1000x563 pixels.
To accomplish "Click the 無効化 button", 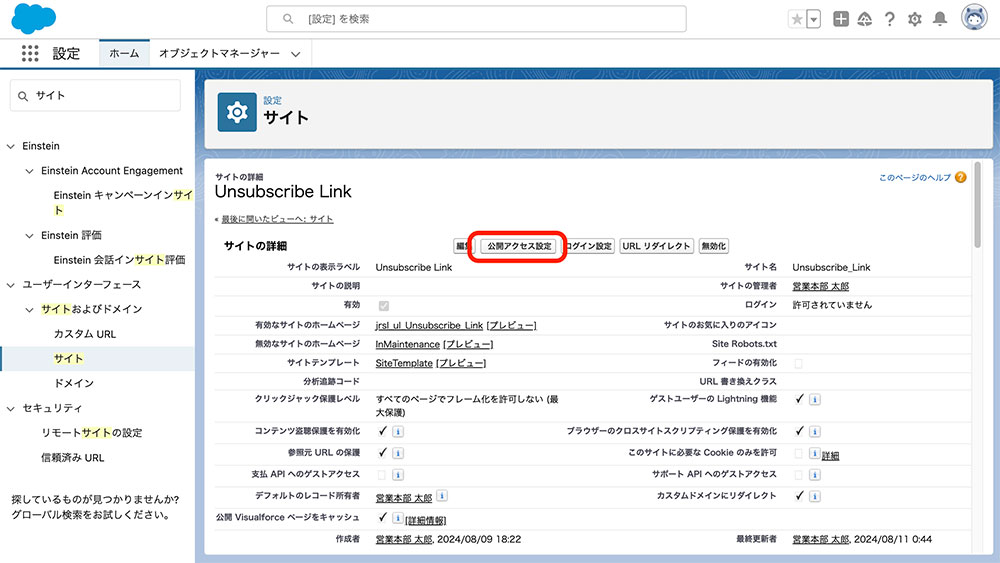I will (x=713, y=246).
